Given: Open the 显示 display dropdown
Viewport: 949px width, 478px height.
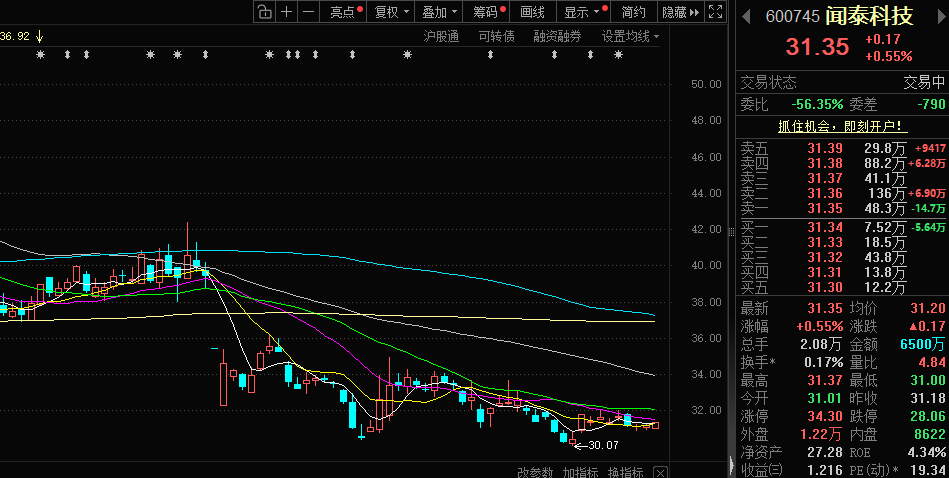Looking at the screenshot, I should [x=584, y=11].
